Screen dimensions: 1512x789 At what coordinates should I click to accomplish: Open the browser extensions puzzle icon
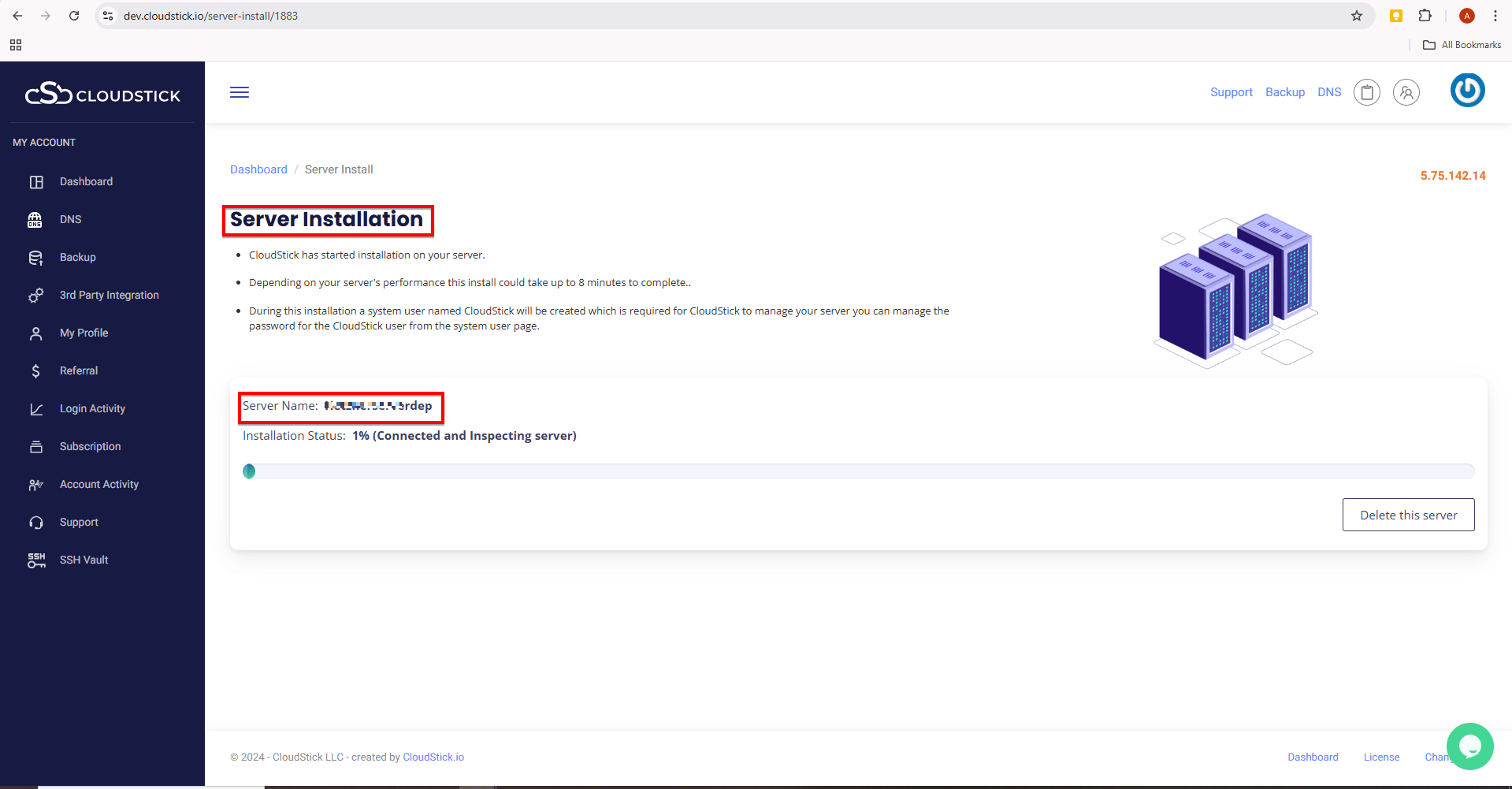coord(1425,16)
